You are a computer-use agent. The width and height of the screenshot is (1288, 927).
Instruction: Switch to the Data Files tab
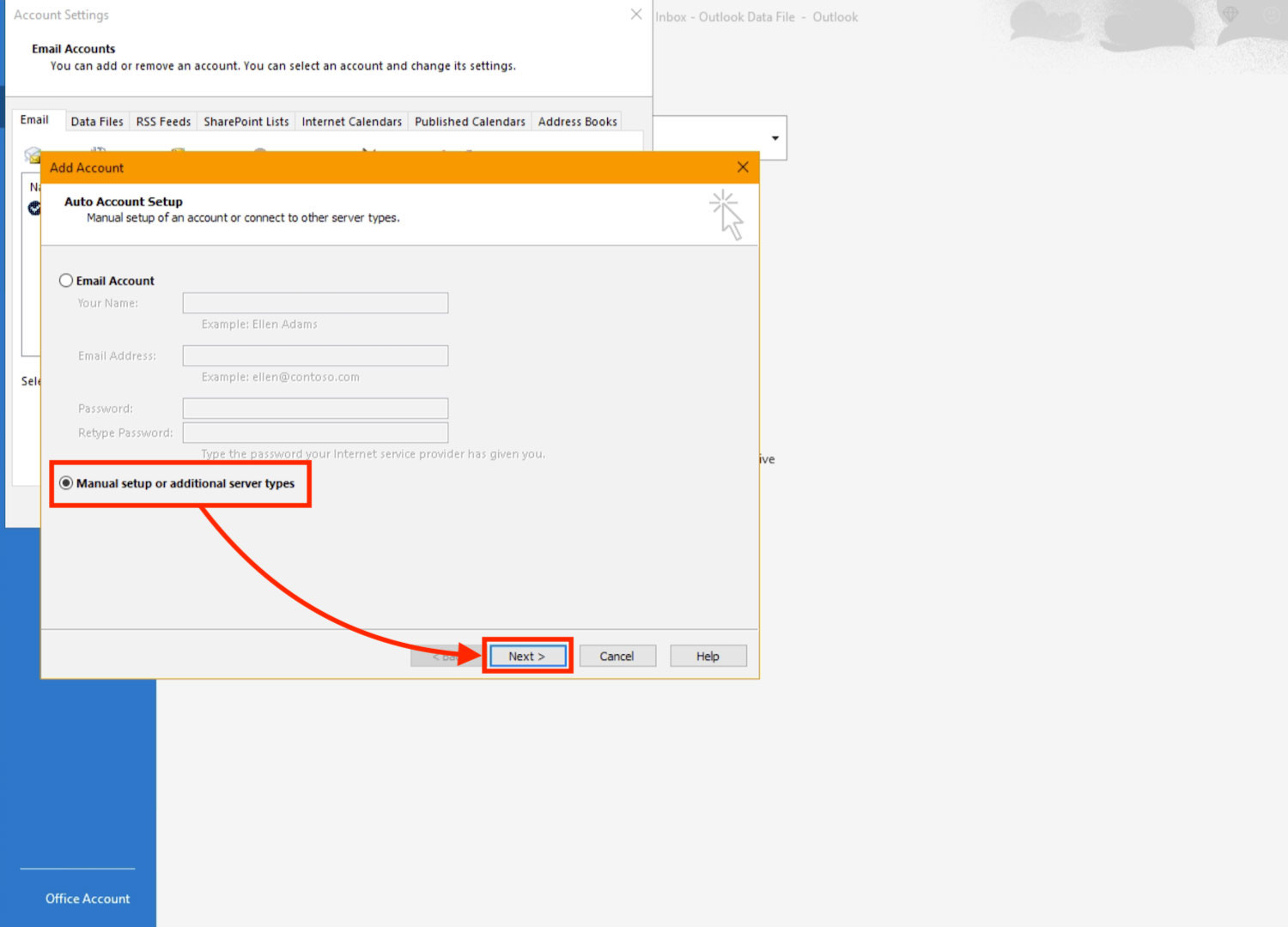point(97,122)
